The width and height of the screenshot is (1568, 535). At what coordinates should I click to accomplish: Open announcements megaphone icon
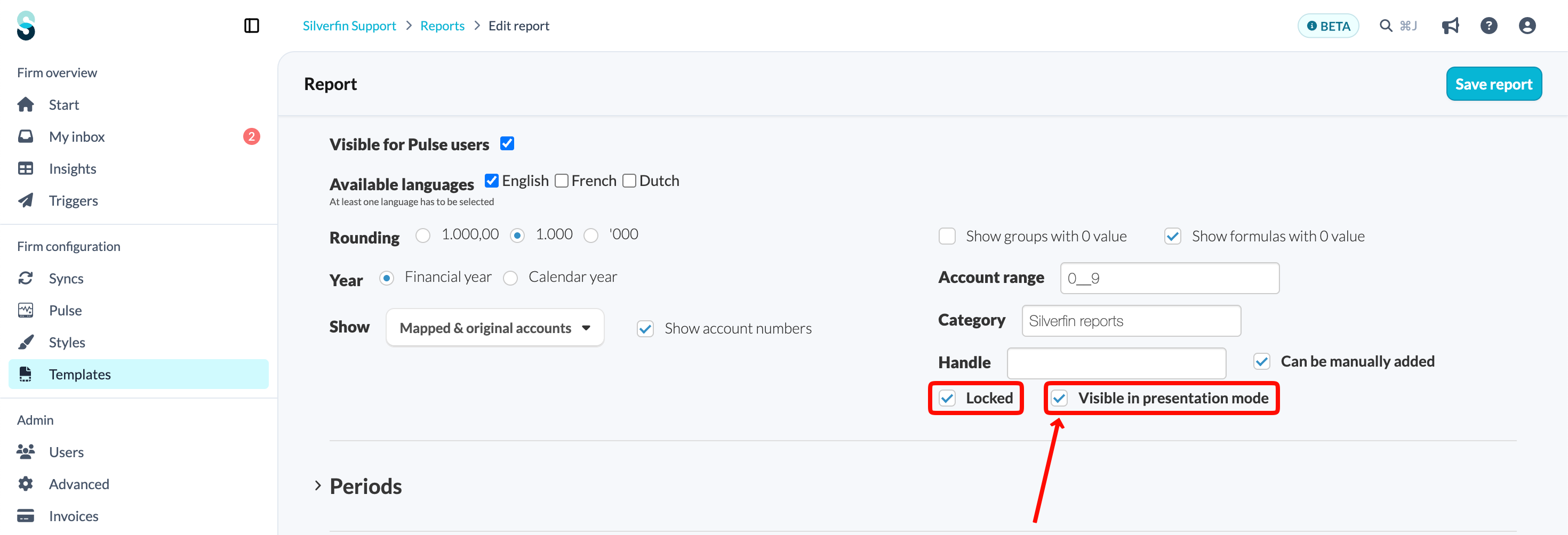coord(1451,26)
